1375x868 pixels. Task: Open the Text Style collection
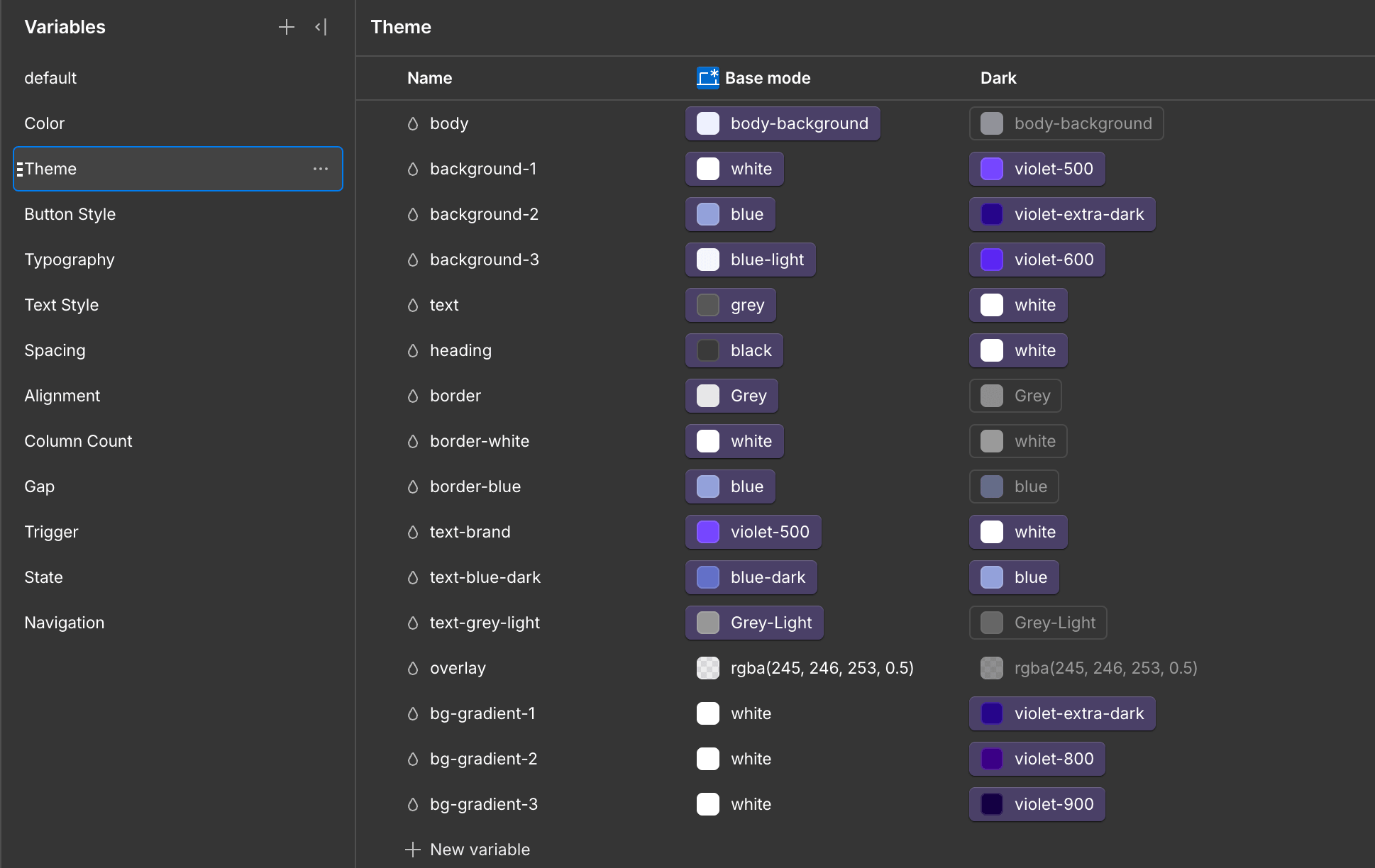(177, 305)
